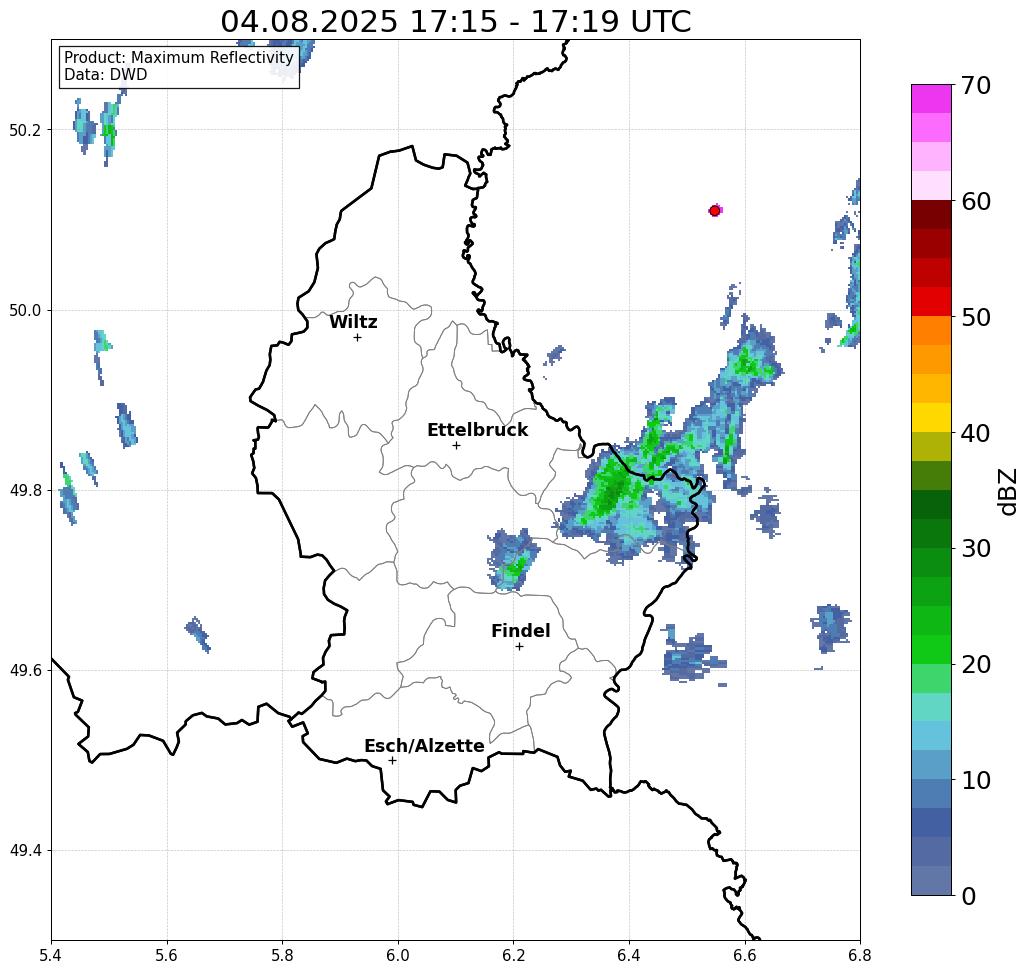Click the colorbar tick label 10
Screen dimensions: 1029x973
pos(975,779)
